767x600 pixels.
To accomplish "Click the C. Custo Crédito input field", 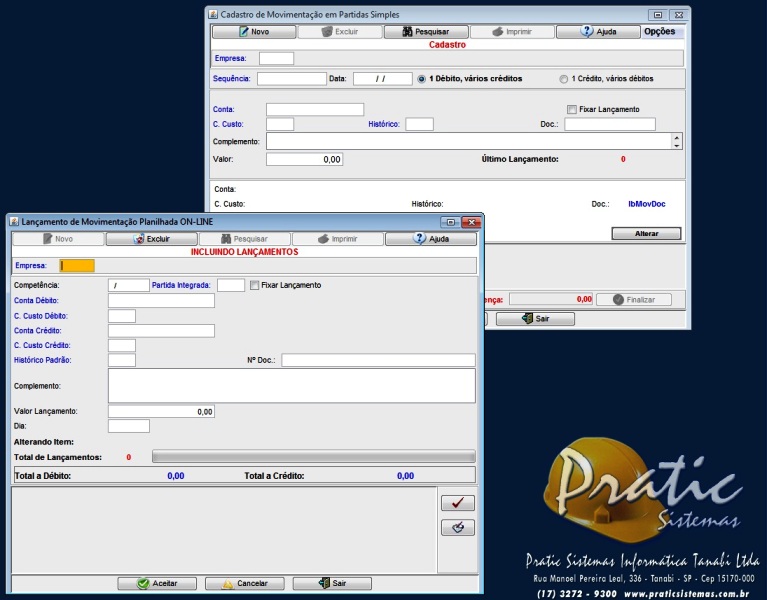I will [122, 345].
